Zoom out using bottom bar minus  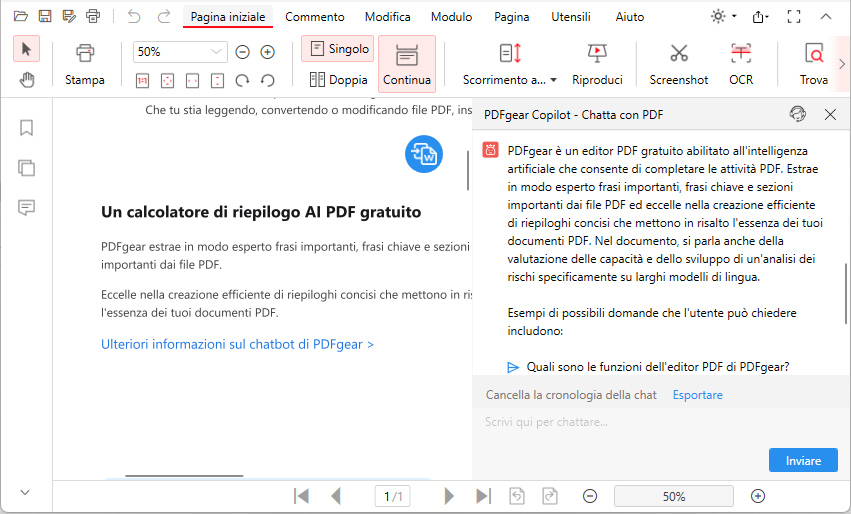click(x=590, y=496)
